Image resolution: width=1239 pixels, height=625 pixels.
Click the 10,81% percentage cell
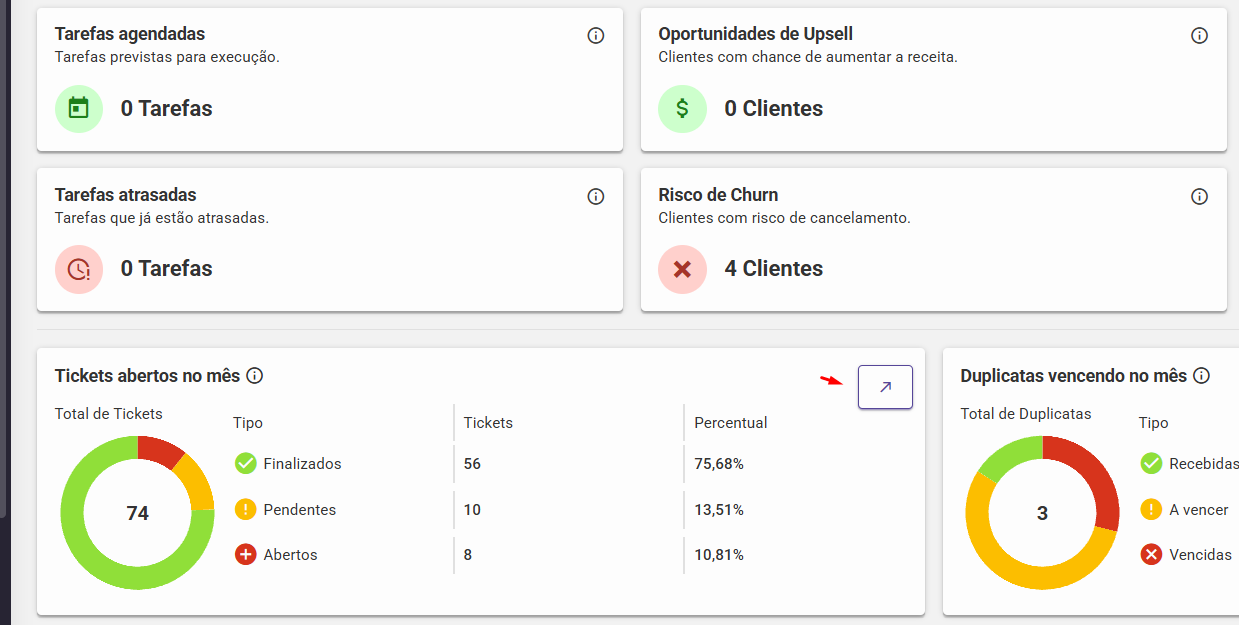point(719,555)
